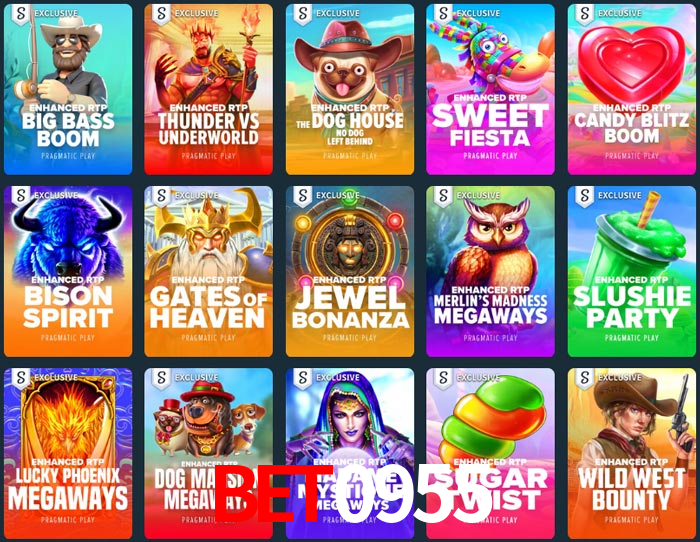Open Candy Blitz Boom game card
This screenshot has height=542, width=700.
pyautogui.click(x=632, y=89)
